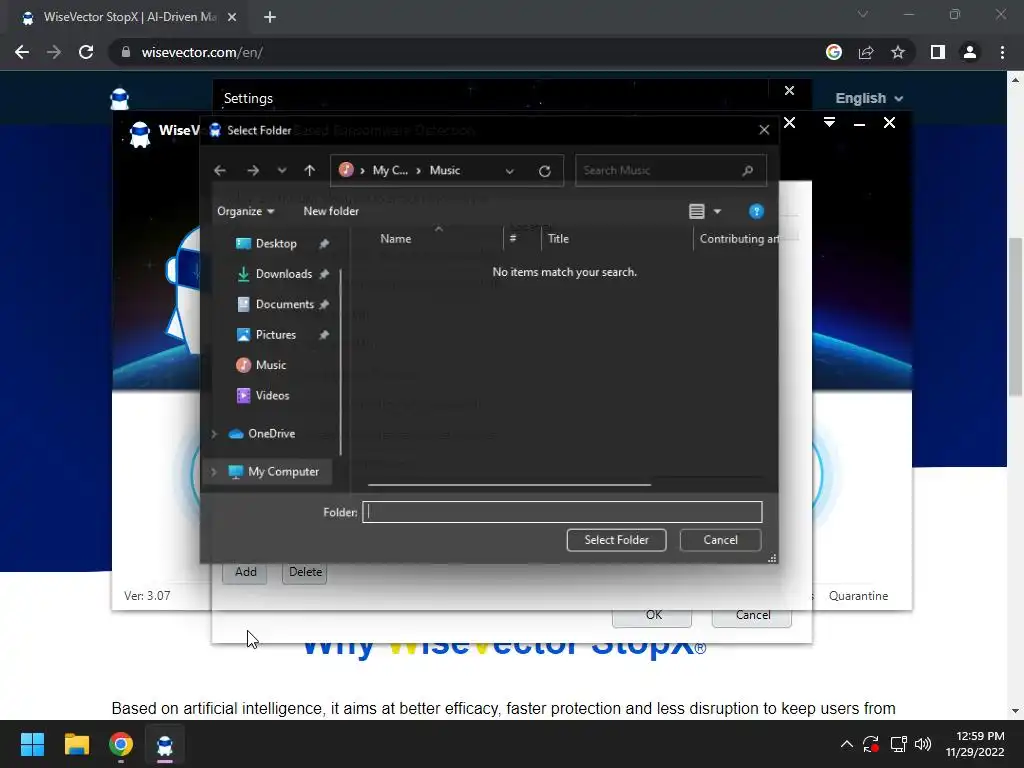The image size is (1024, 768).
Task: Click the search magnifier icon
Action: pyautogui.click(x=748, y=170)
